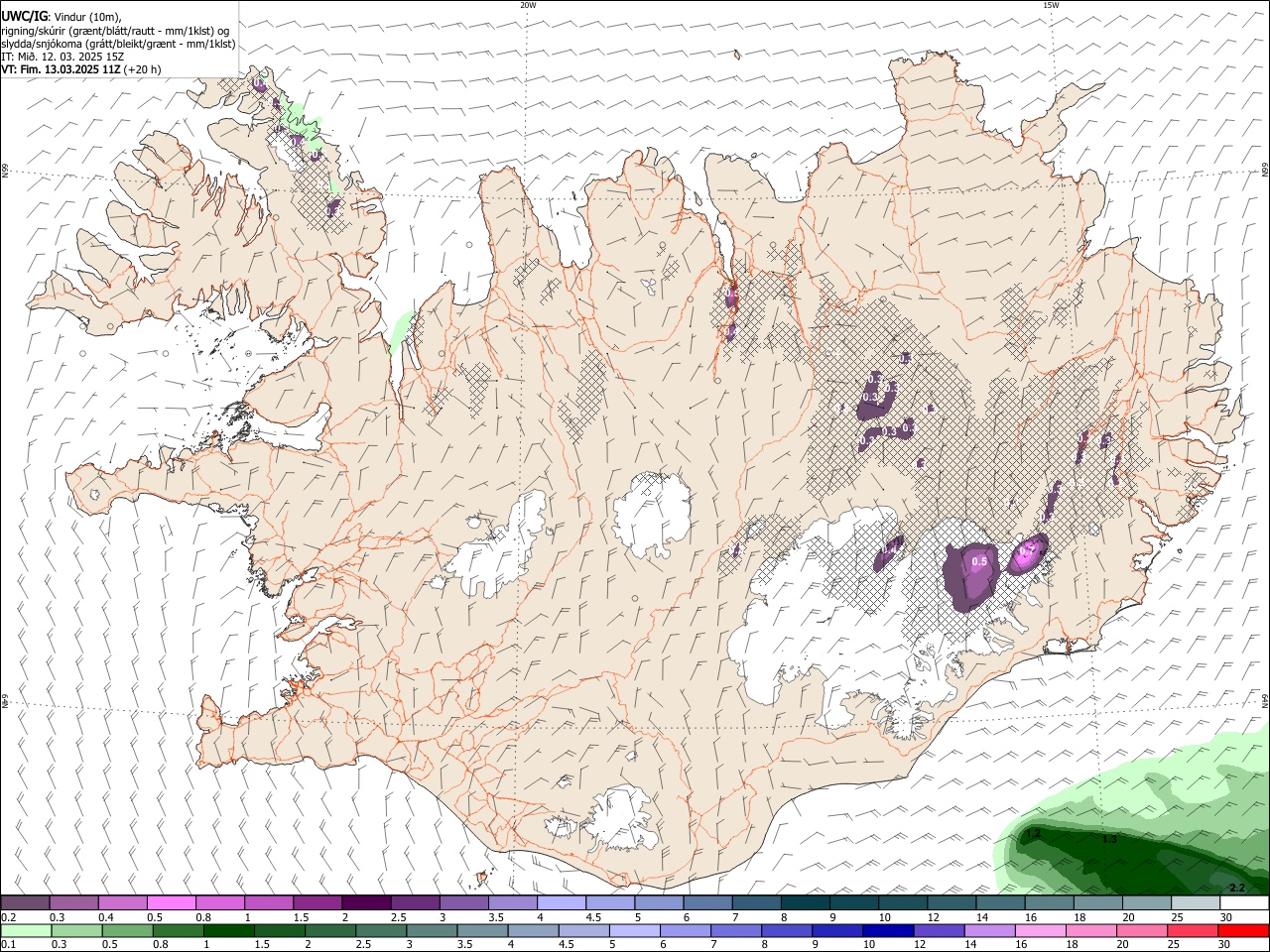The image size is (1270, 952).
Task: Click the 1.3 precipitation value in green area
Action: point(1109,839)
